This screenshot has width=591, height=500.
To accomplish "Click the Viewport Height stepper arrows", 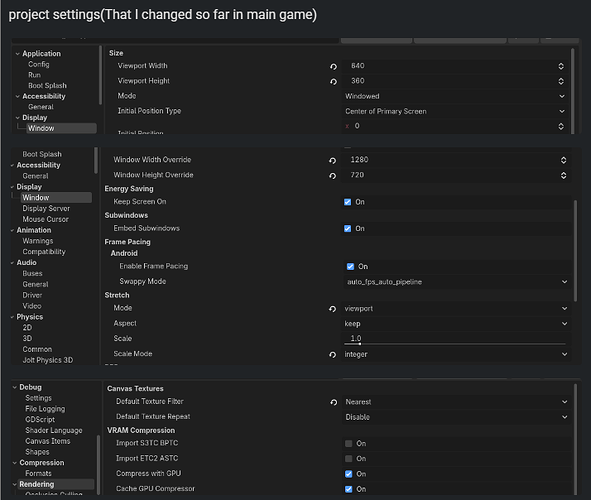I will [x=561, y=81].
